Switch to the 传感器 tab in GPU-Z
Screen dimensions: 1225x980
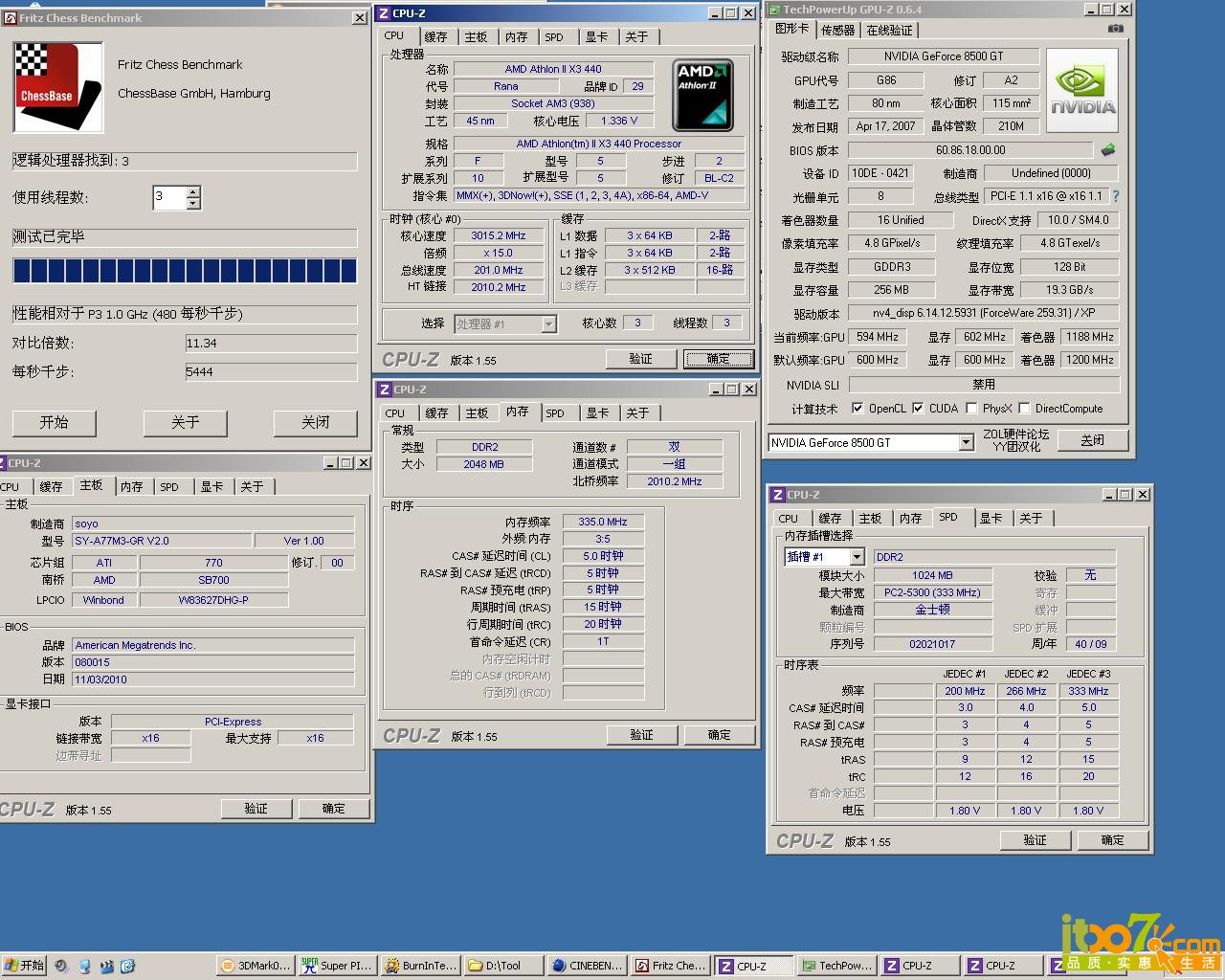pyautogui.click(x=837, y=31)
